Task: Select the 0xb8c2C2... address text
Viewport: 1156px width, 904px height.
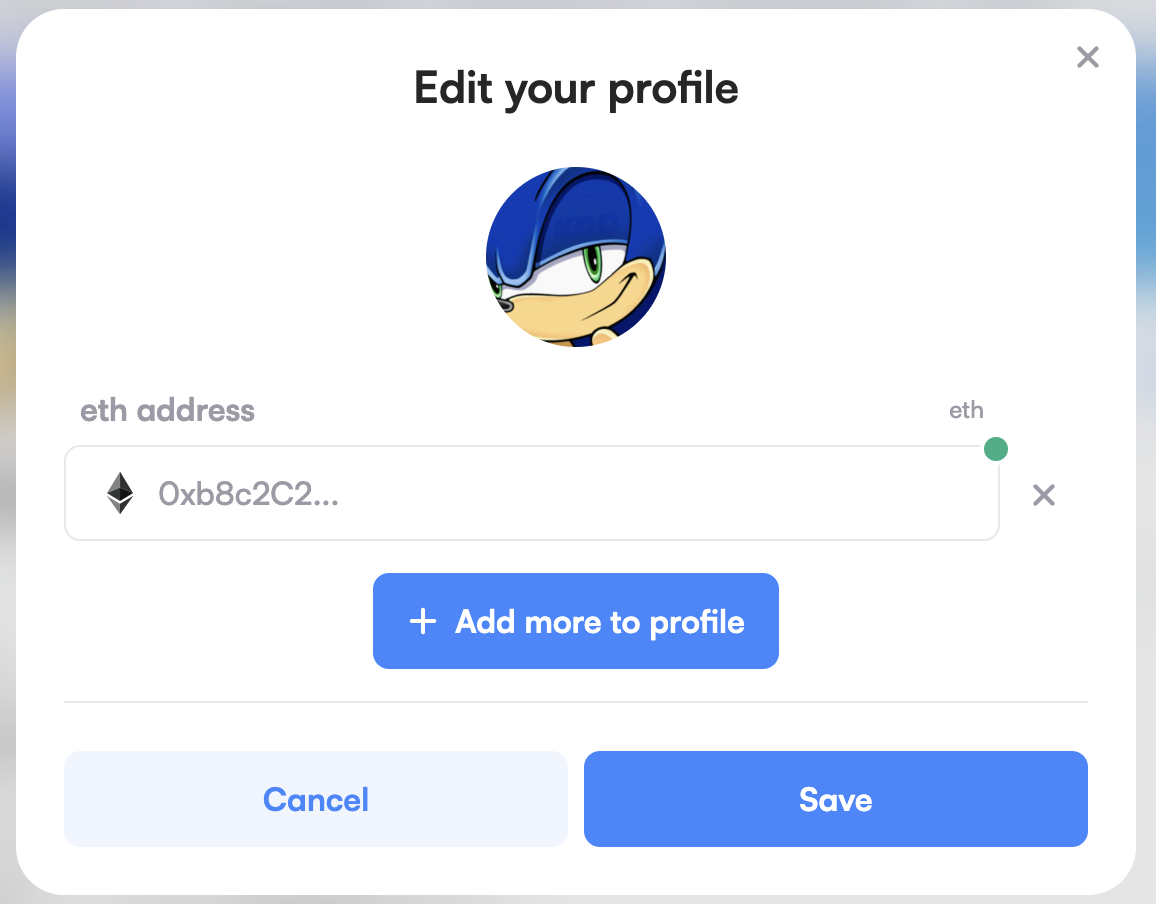Action: (x=248, y=494)
